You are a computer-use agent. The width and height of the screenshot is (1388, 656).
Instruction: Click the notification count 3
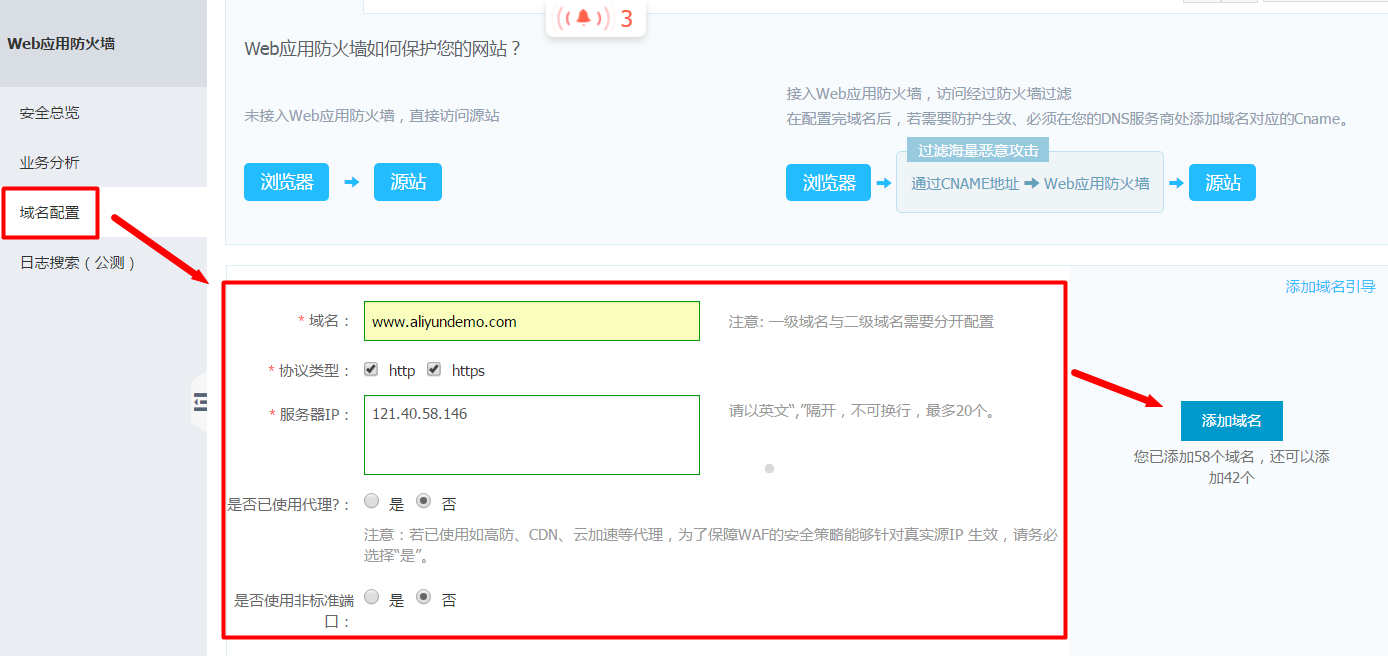pos(627,19)
